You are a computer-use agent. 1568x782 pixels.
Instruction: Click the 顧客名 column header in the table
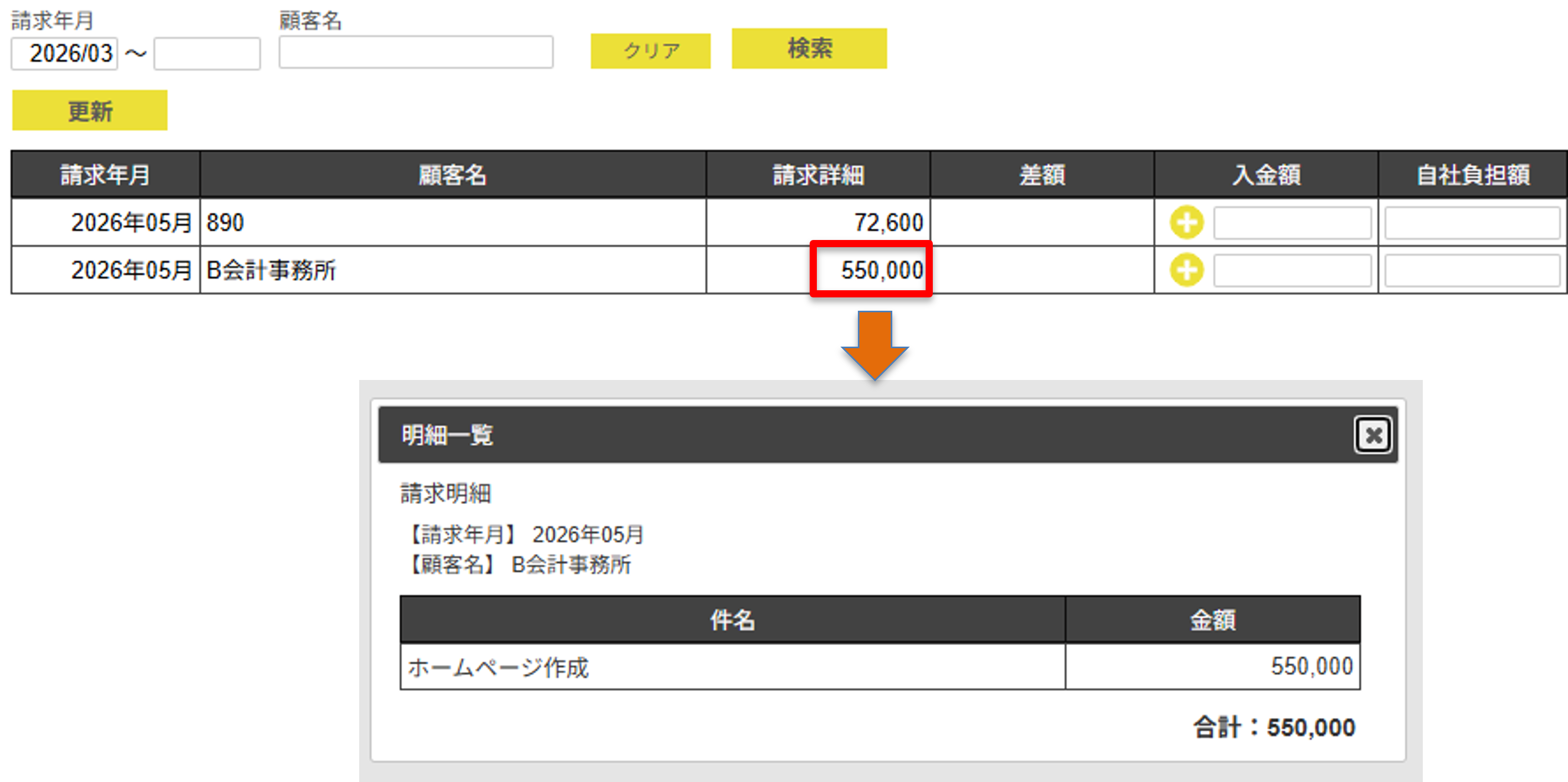[452, 175]
